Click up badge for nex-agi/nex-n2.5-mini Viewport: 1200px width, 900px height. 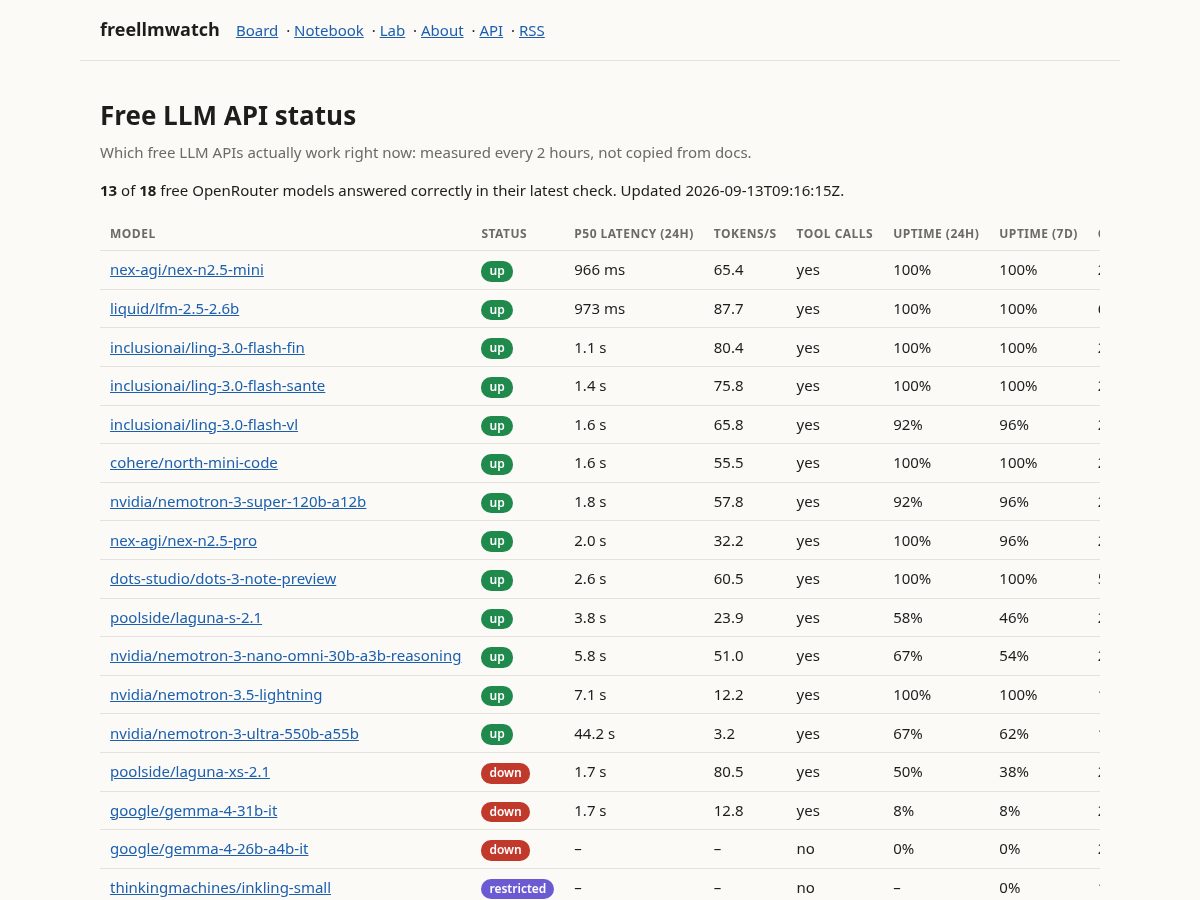(497, 271)
